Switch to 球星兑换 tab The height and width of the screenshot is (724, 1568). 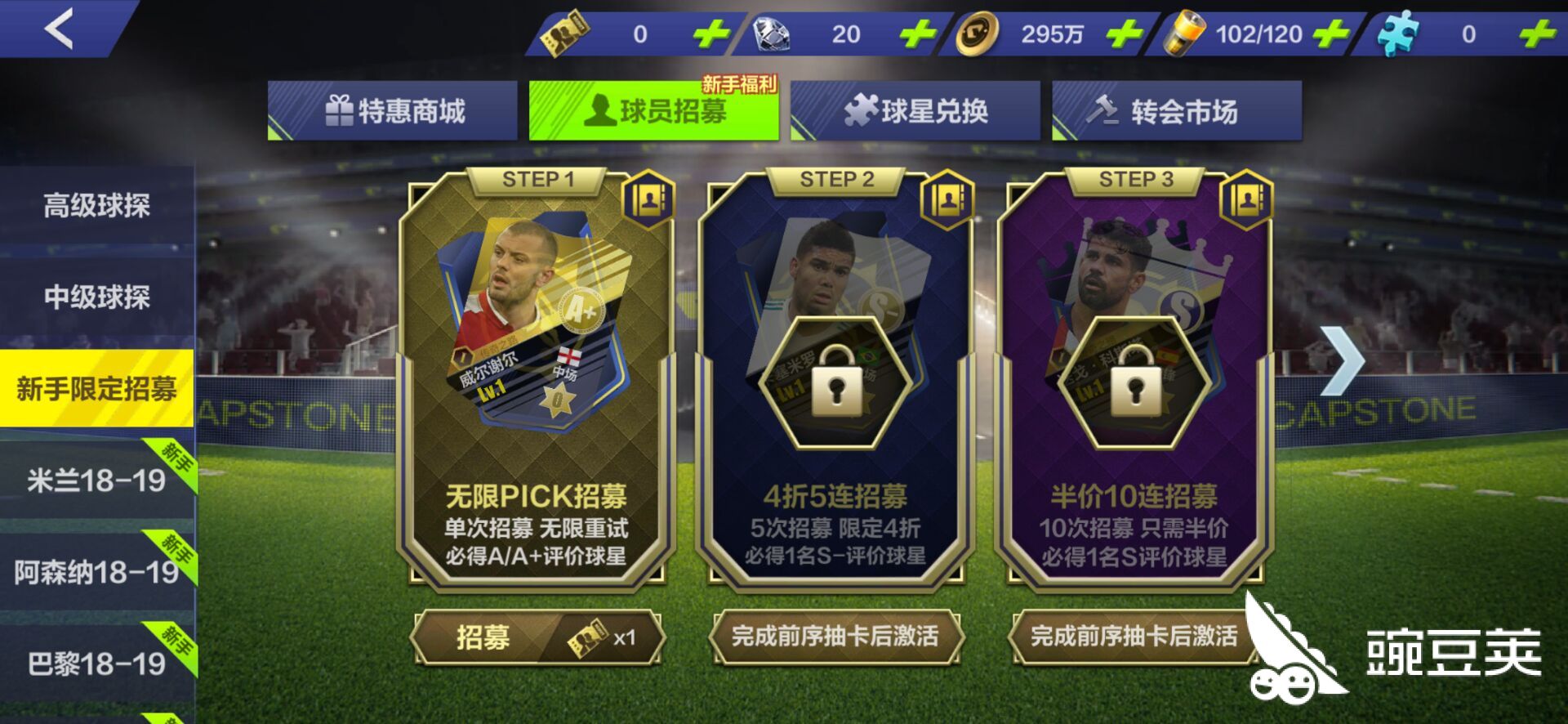point(915,110)
